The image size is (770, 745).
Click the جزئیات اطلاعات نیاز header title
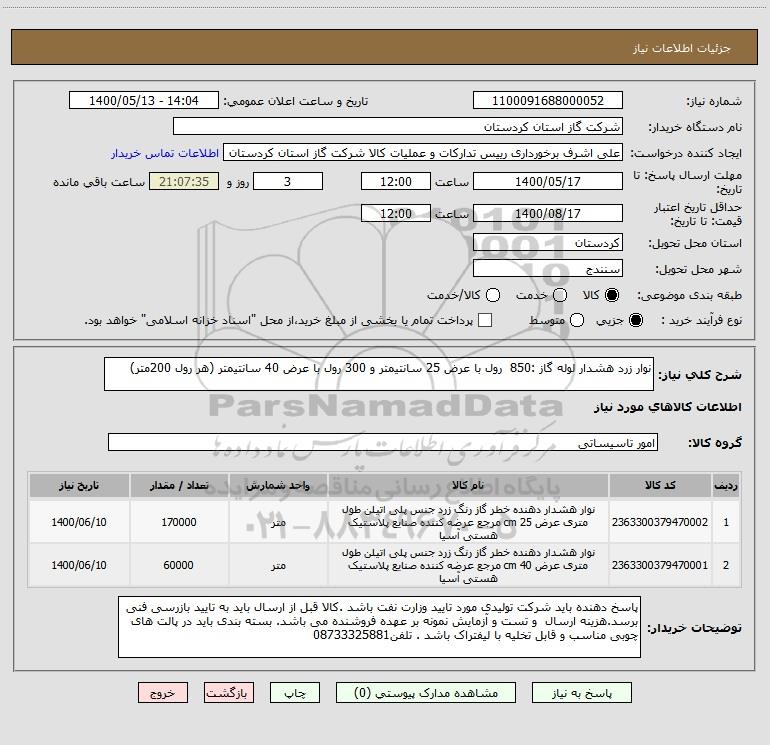click(x=682, y=48)
